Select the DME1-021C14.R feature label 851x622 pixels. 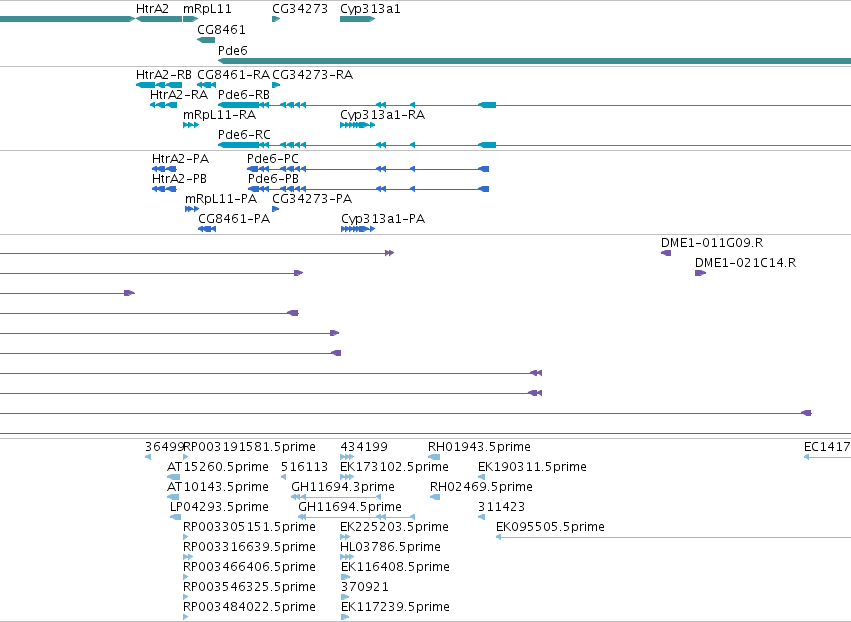click(745, 263)
